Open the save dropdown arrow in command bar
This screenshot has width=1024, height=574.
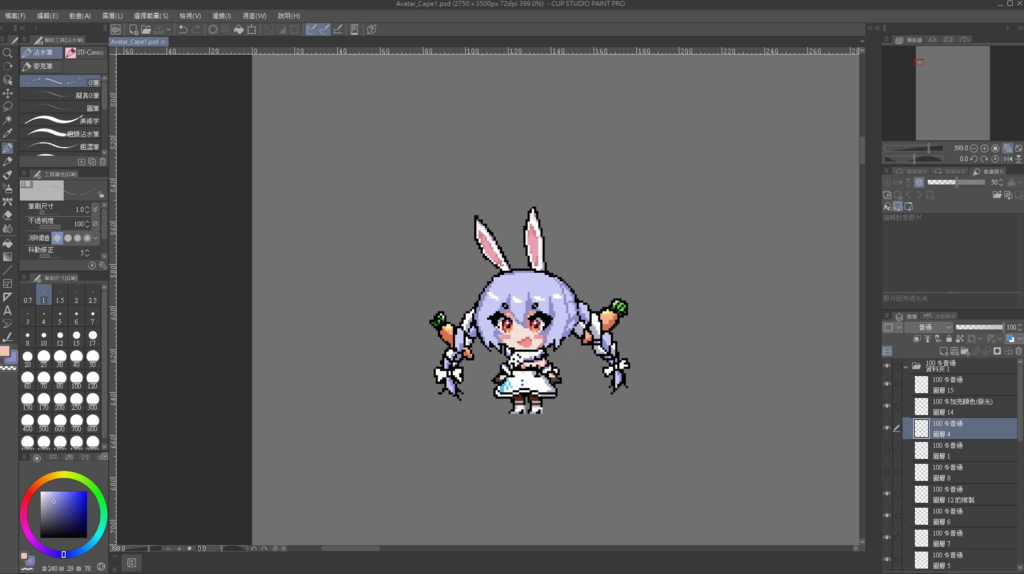coord(168,29)
